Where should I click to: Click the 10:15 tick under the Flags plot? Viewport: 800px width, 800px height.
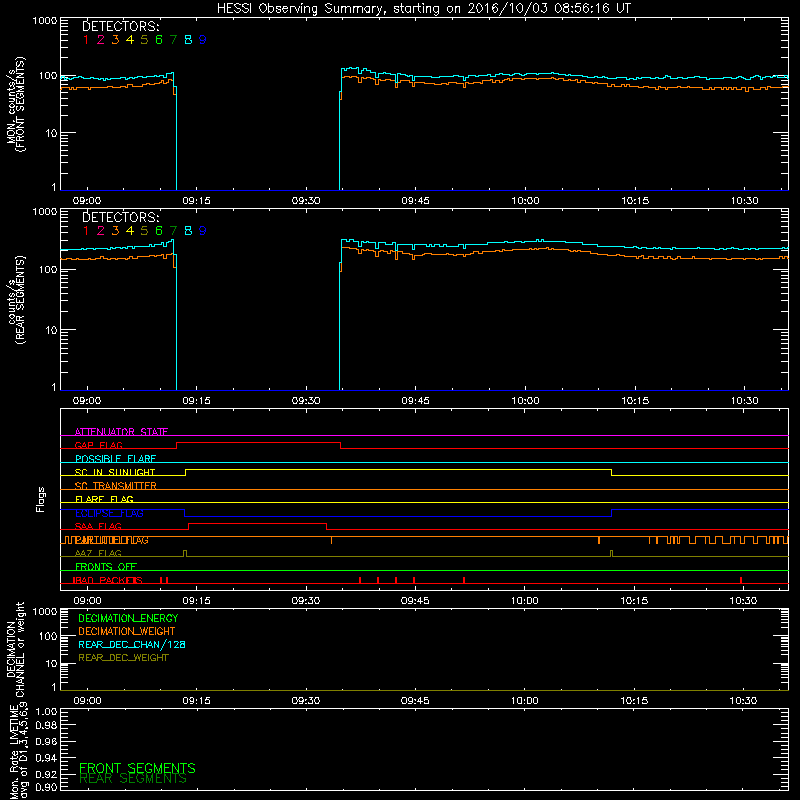coord(634,601)
